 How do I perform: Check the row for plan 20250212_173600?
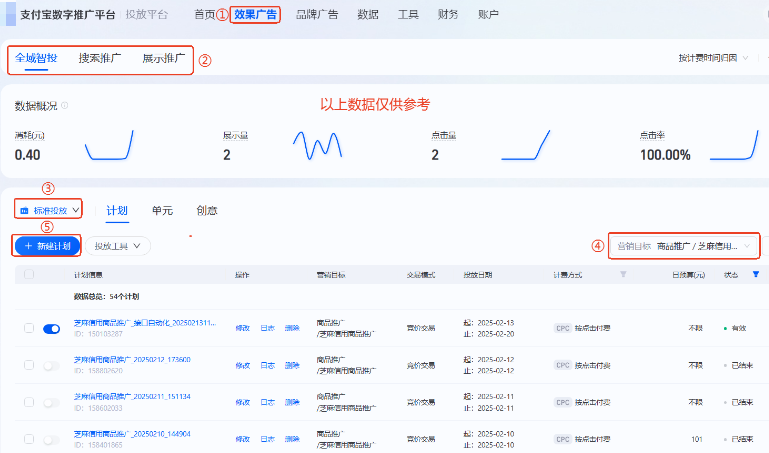pyautogui.click(x=29, y=365)
